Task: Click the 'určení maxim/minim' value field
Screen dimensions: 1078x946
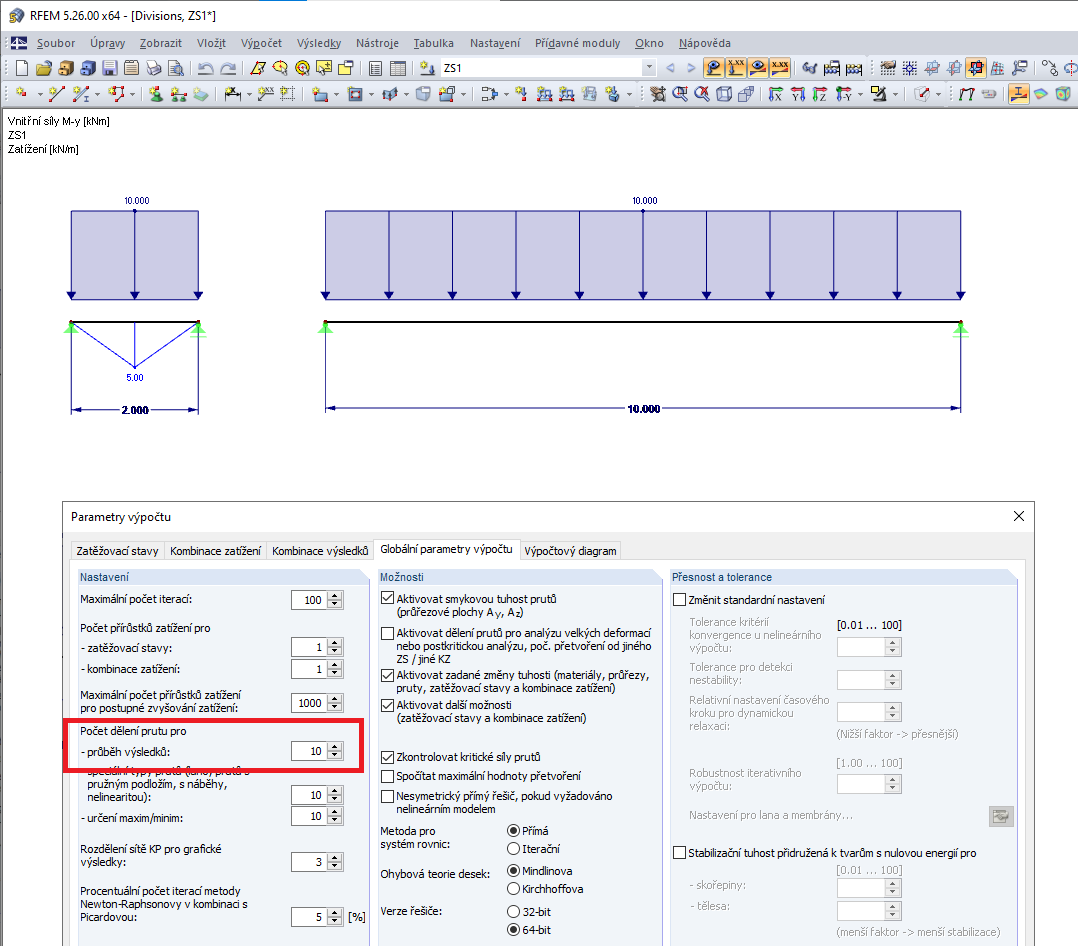Action: pos(309,816)
